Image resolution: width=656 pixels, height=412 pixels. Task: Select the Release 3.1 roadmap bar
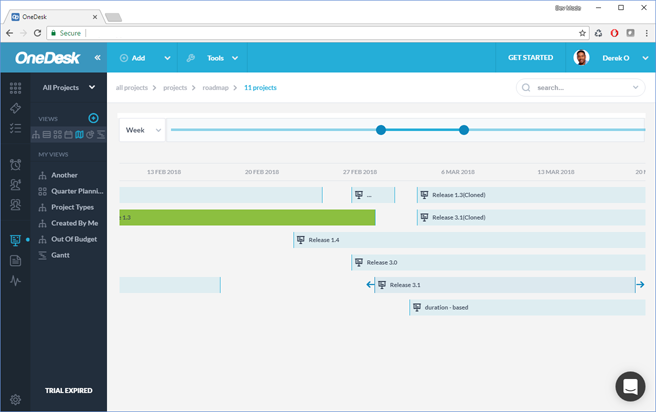505,285
